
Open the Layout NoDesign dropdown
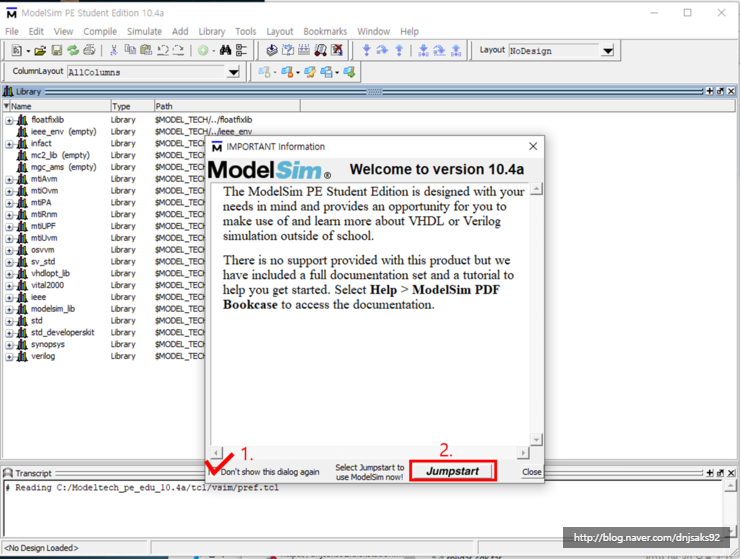pyautogui.click(x=608, y=51)
